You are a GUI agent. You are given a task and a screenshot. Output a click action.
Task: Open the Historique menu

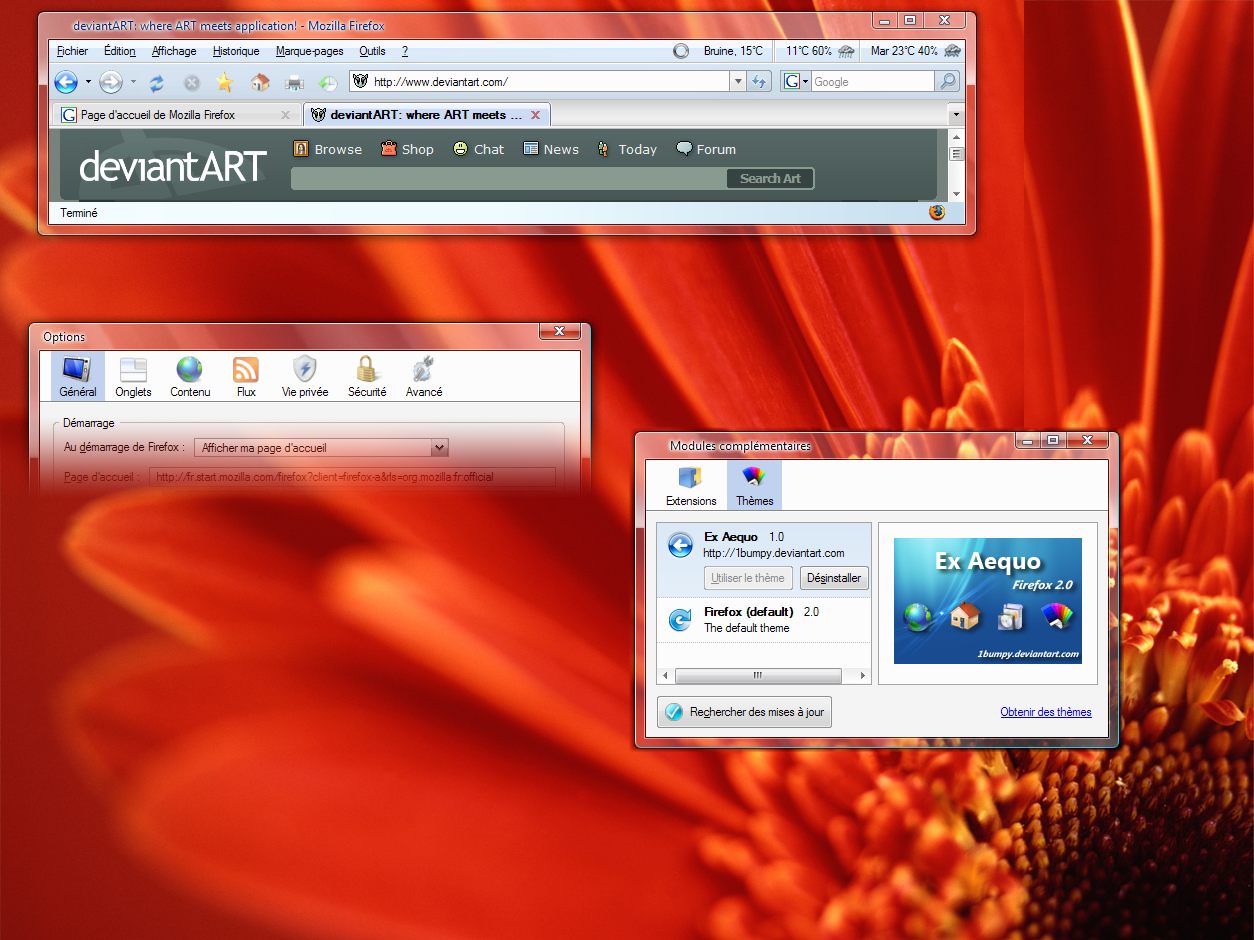pos(236,51)
